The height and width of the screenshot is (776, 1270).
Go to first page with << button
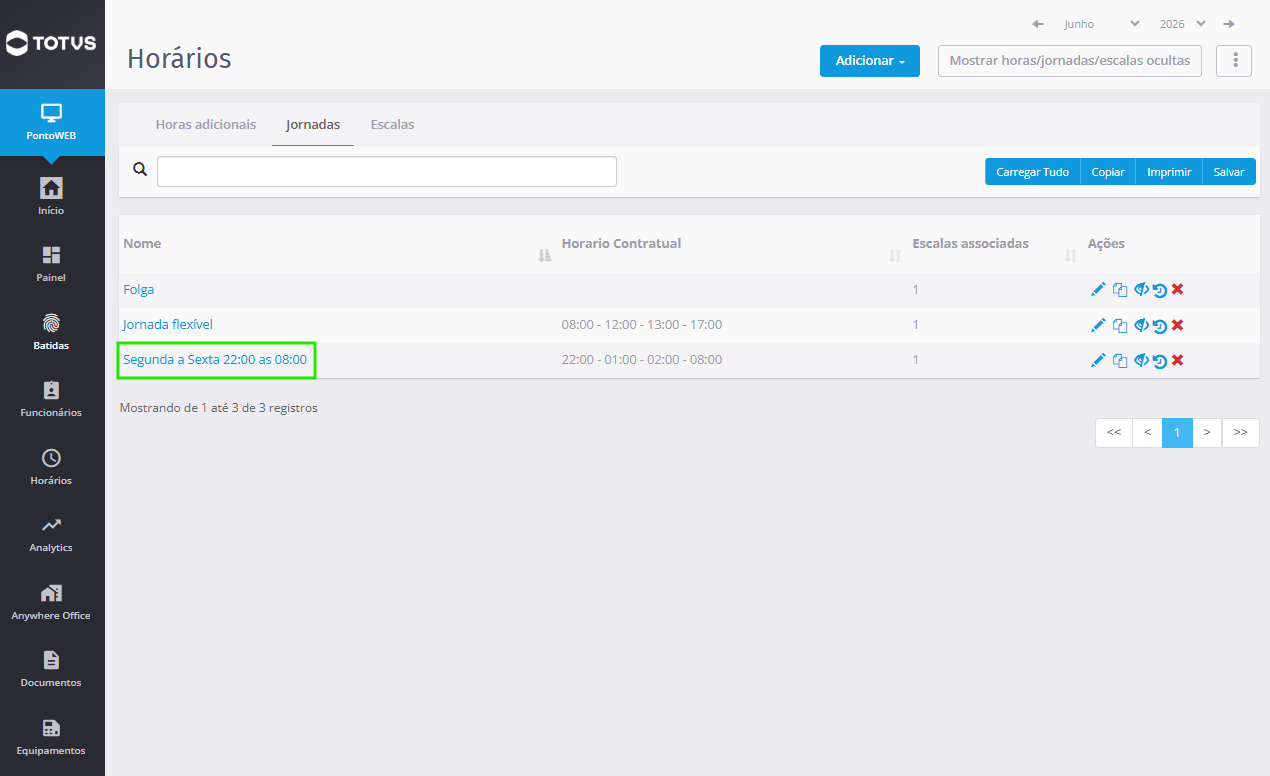coord(1114,433)
